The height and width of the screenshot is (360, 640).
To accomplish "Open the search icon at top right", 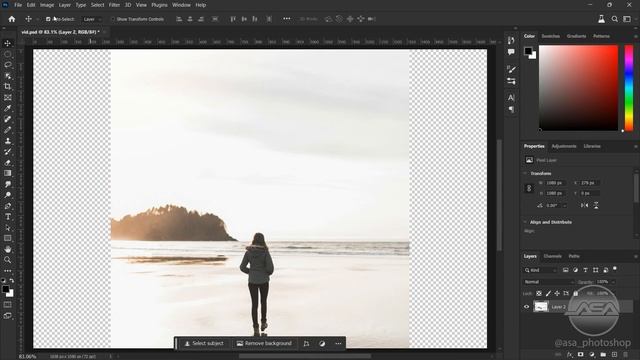I will tap(614, 19).
